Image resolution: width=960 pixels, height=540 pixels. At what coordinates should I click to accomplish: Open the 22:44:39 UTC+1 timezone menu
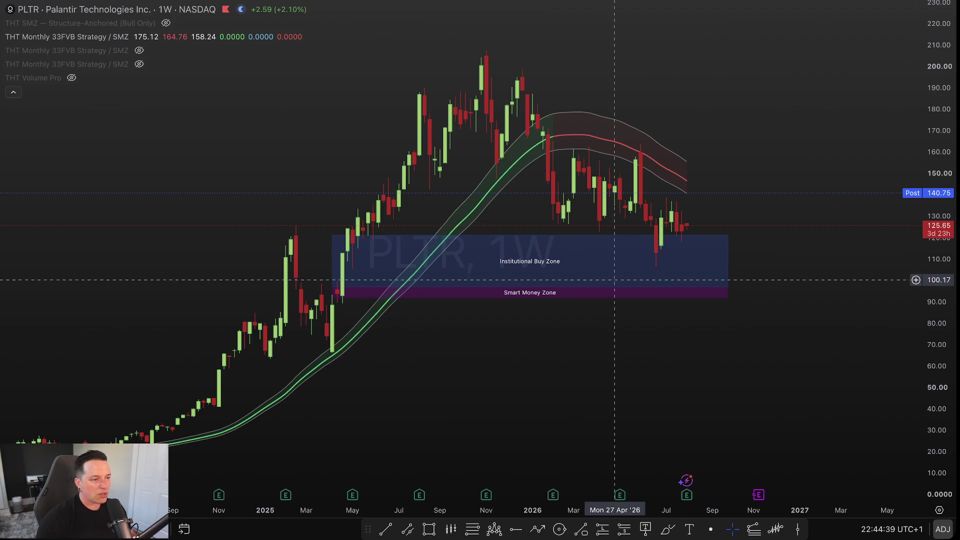[891, 529]
